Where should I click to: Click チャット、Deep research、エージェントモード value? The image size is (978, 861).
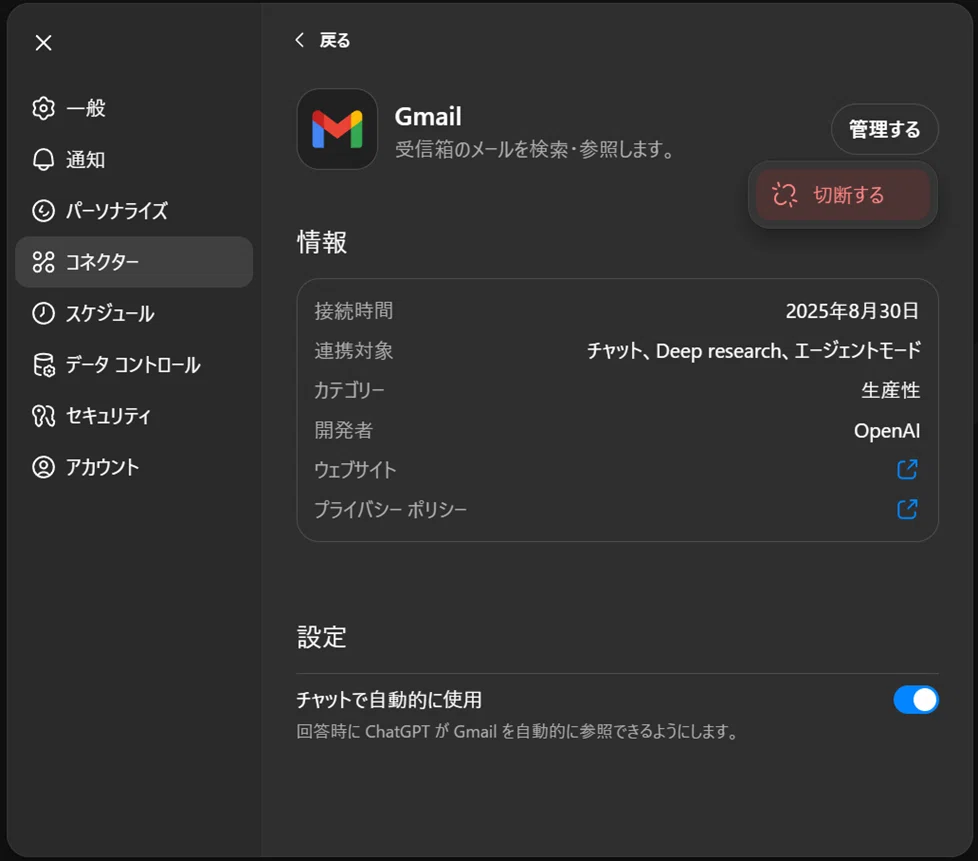[x=753, y=351]
